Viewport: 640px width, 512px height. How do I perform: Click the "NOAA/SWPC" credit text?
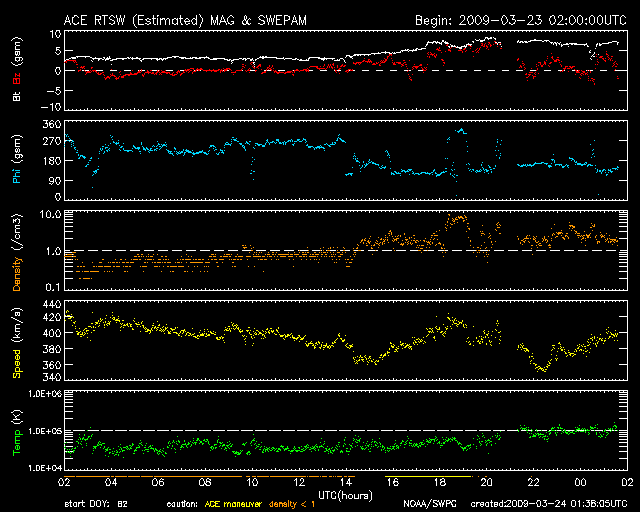pos(430,504)
